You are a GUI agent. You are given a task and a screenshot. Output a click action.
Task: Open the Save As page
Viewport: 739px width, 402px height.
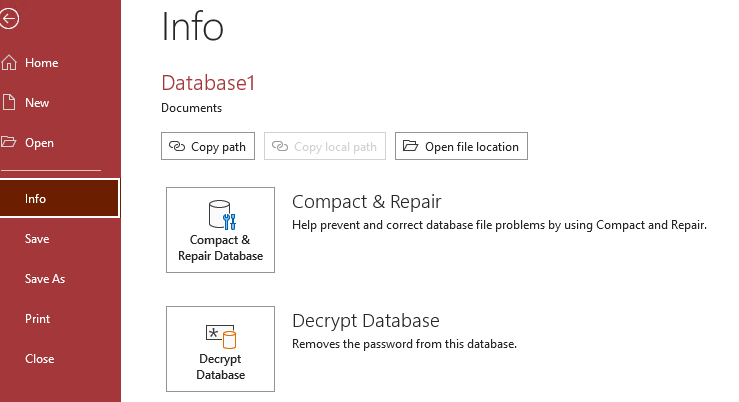[45, 279]
